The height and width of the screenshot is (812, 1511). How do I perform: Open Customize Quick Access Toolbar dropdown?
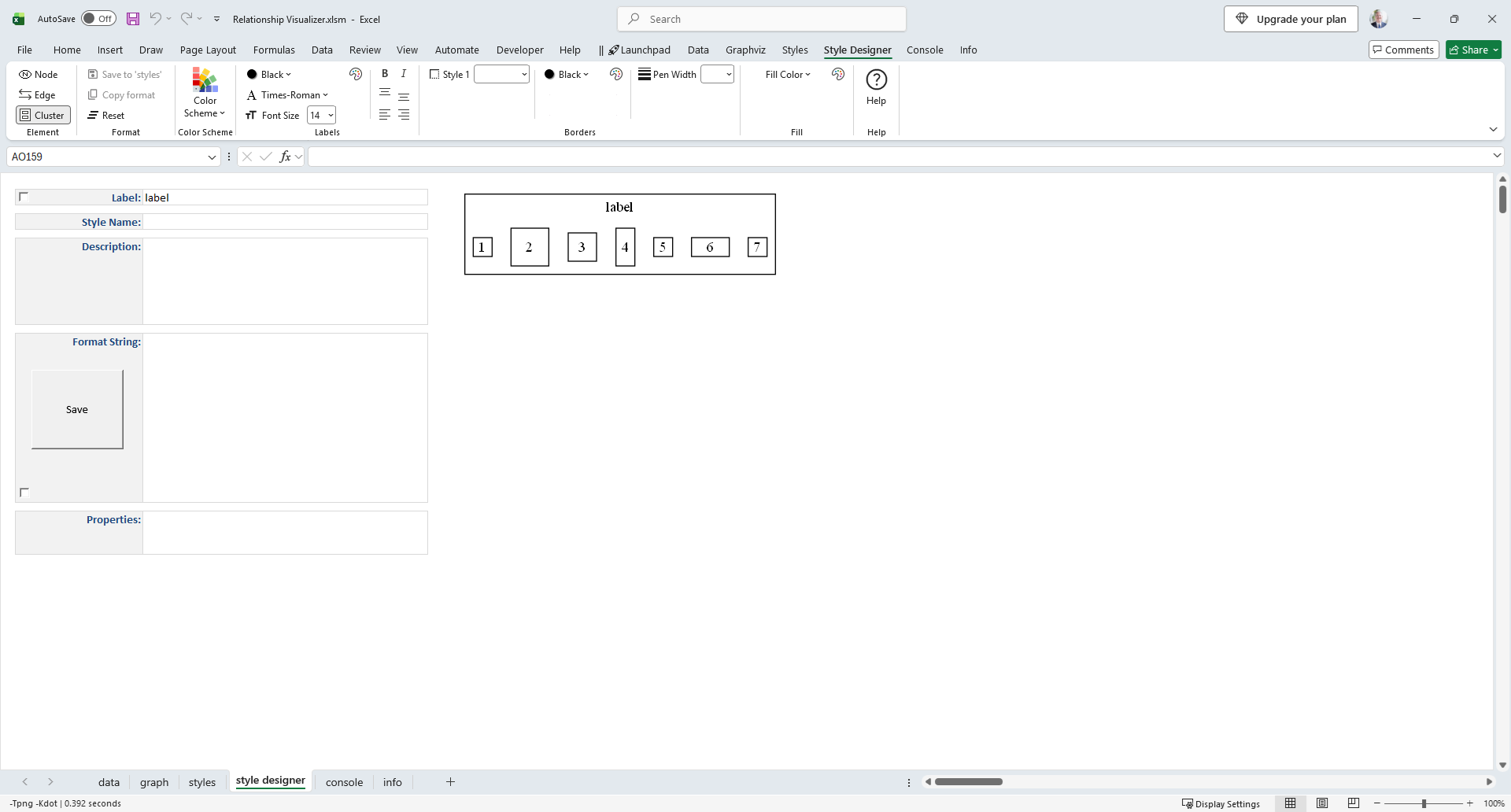pos(216,19)
